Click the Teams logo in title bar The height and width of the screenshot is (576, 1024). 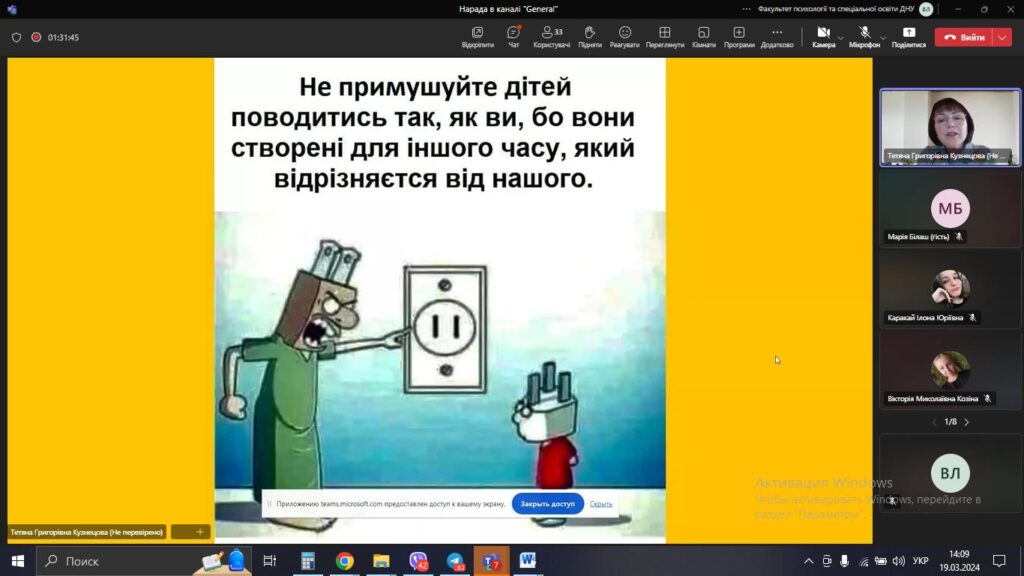click(12, 9)
